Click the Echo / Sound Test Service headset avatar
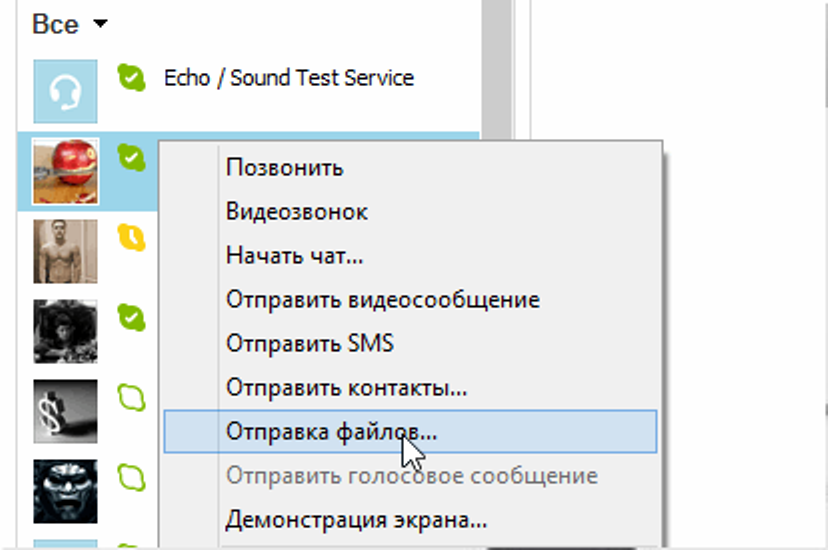Image resolution: width=828 pixels, height=550 pixels. [66, 92]
